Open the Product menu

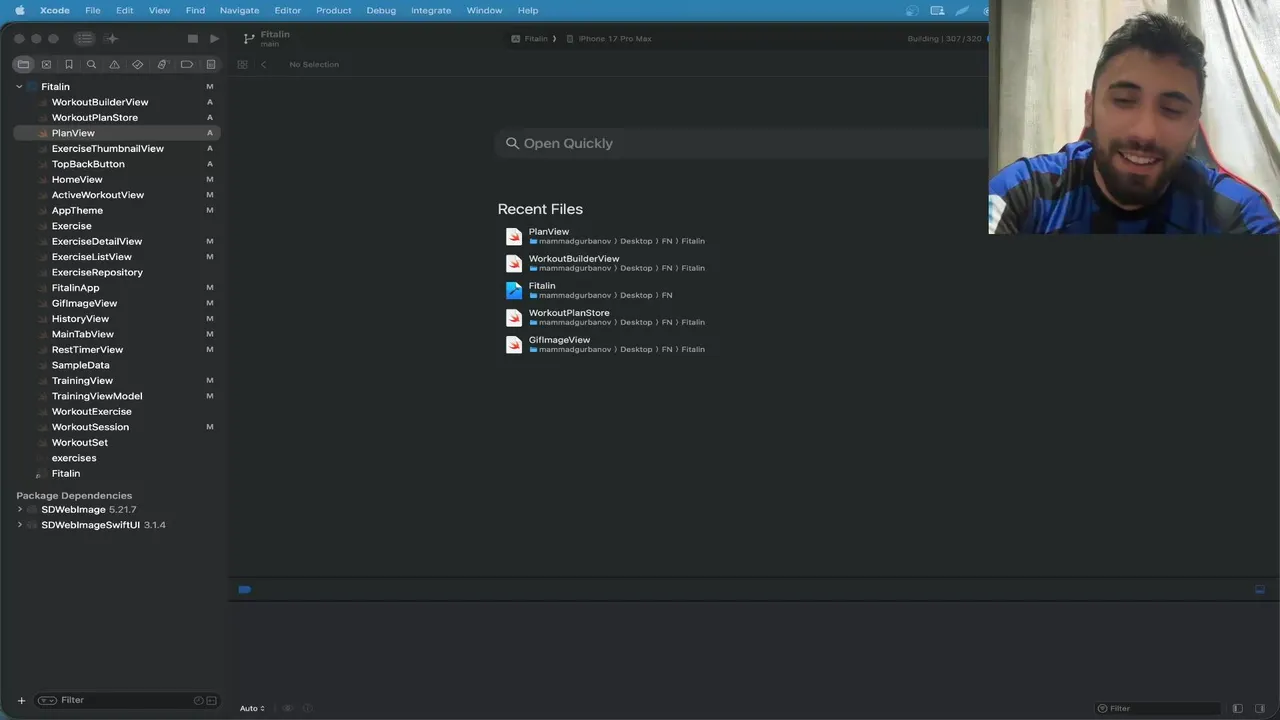(333, 10)
